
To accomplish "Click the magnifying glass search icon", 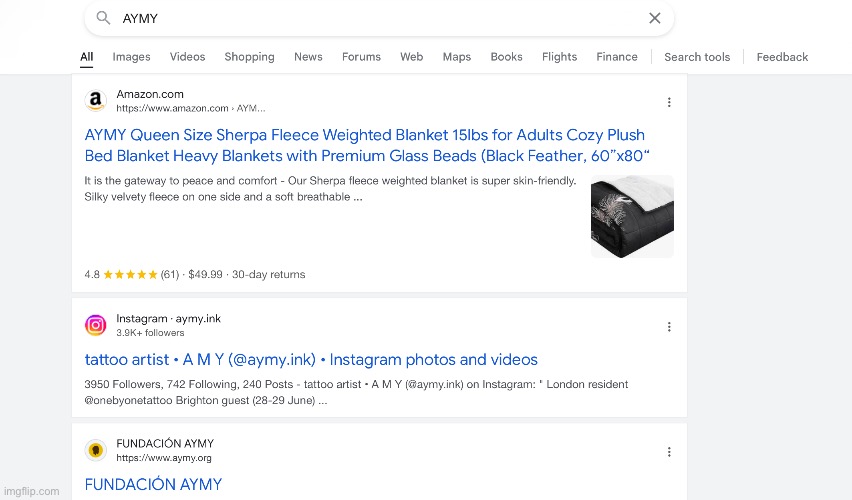I will point(103,18).
